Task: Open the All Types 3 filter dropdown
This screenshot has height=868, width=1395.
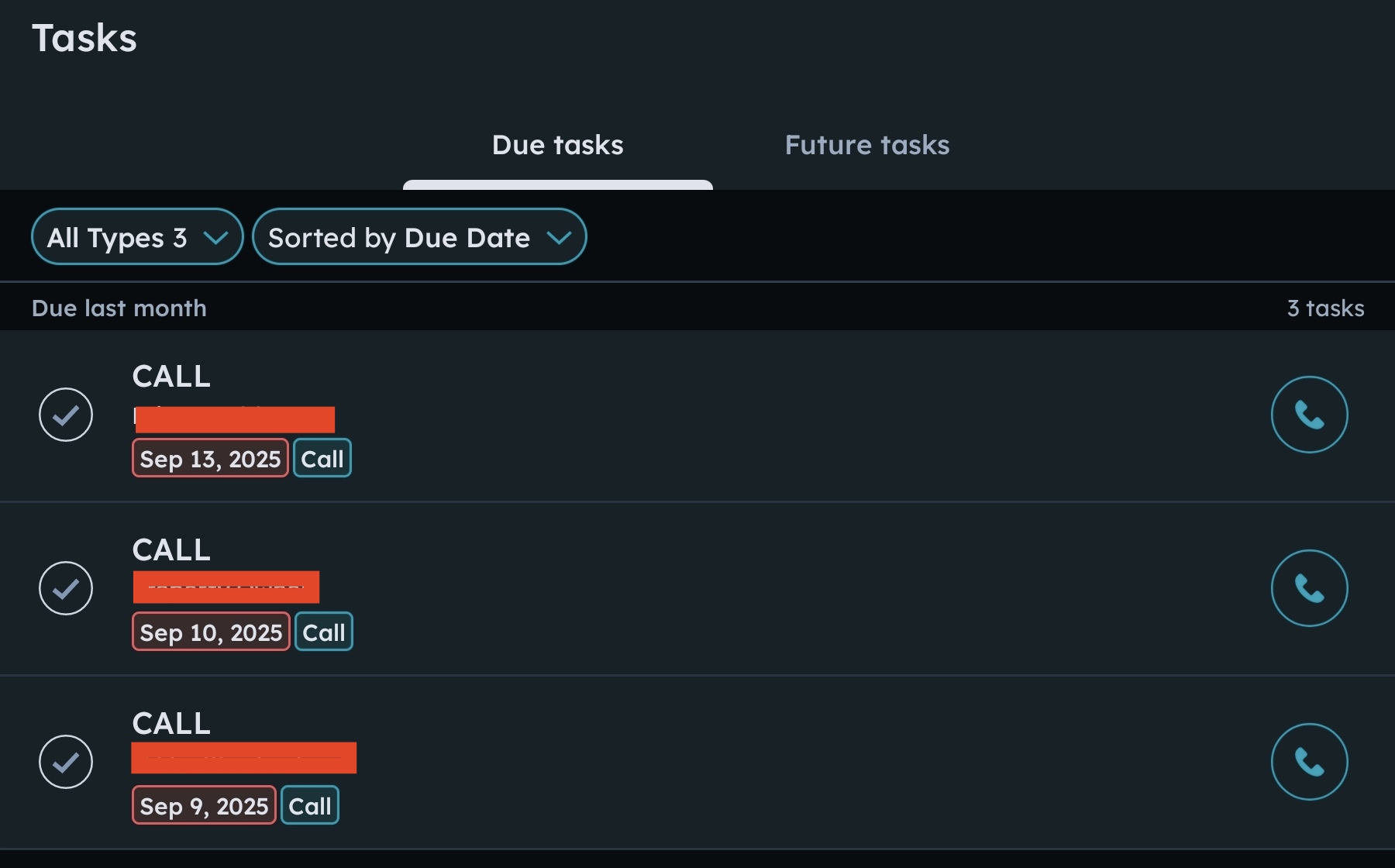Action: [137, 237]
